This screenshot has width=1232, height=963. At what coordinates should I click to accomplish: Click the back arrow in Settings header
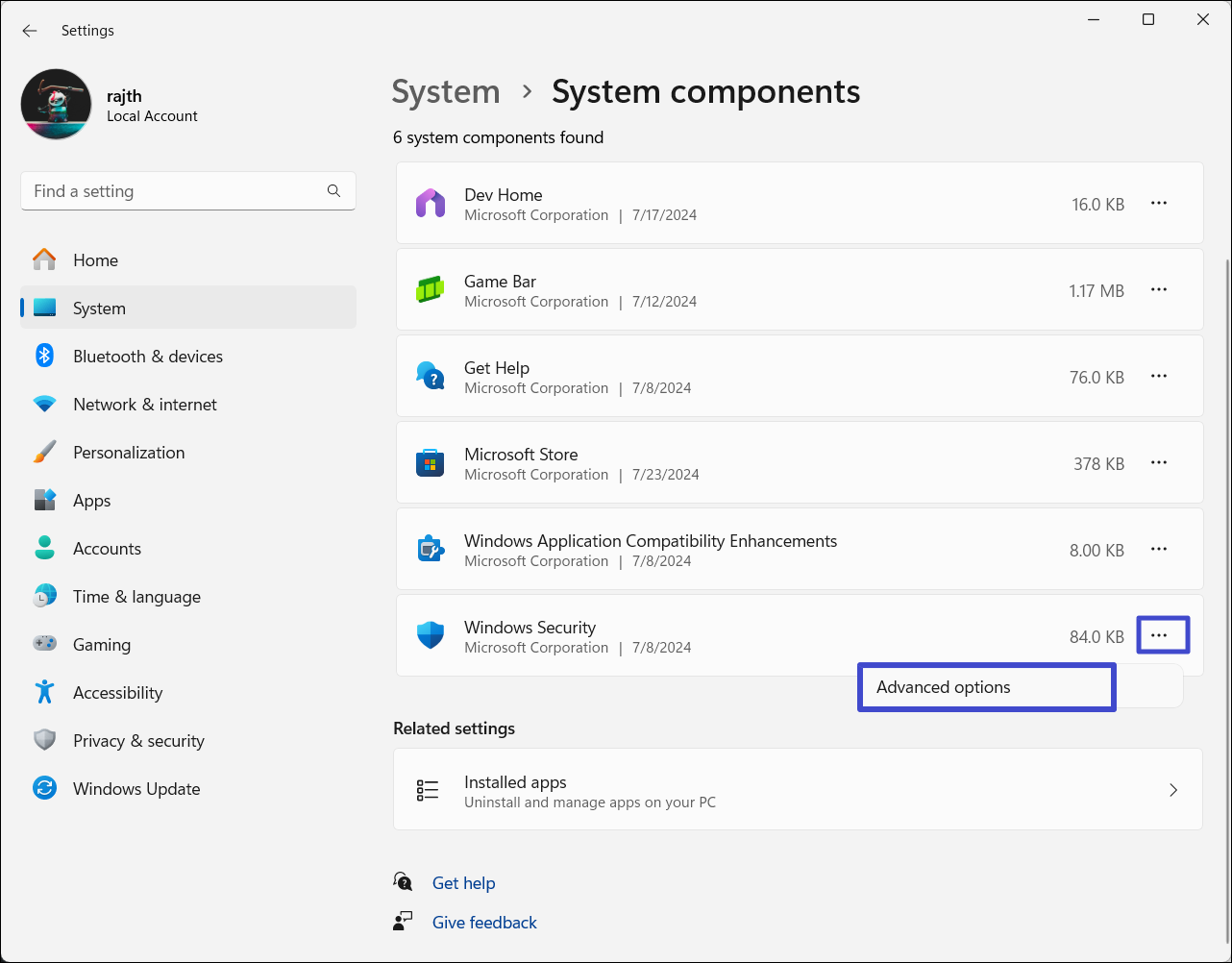pos(30,31)
